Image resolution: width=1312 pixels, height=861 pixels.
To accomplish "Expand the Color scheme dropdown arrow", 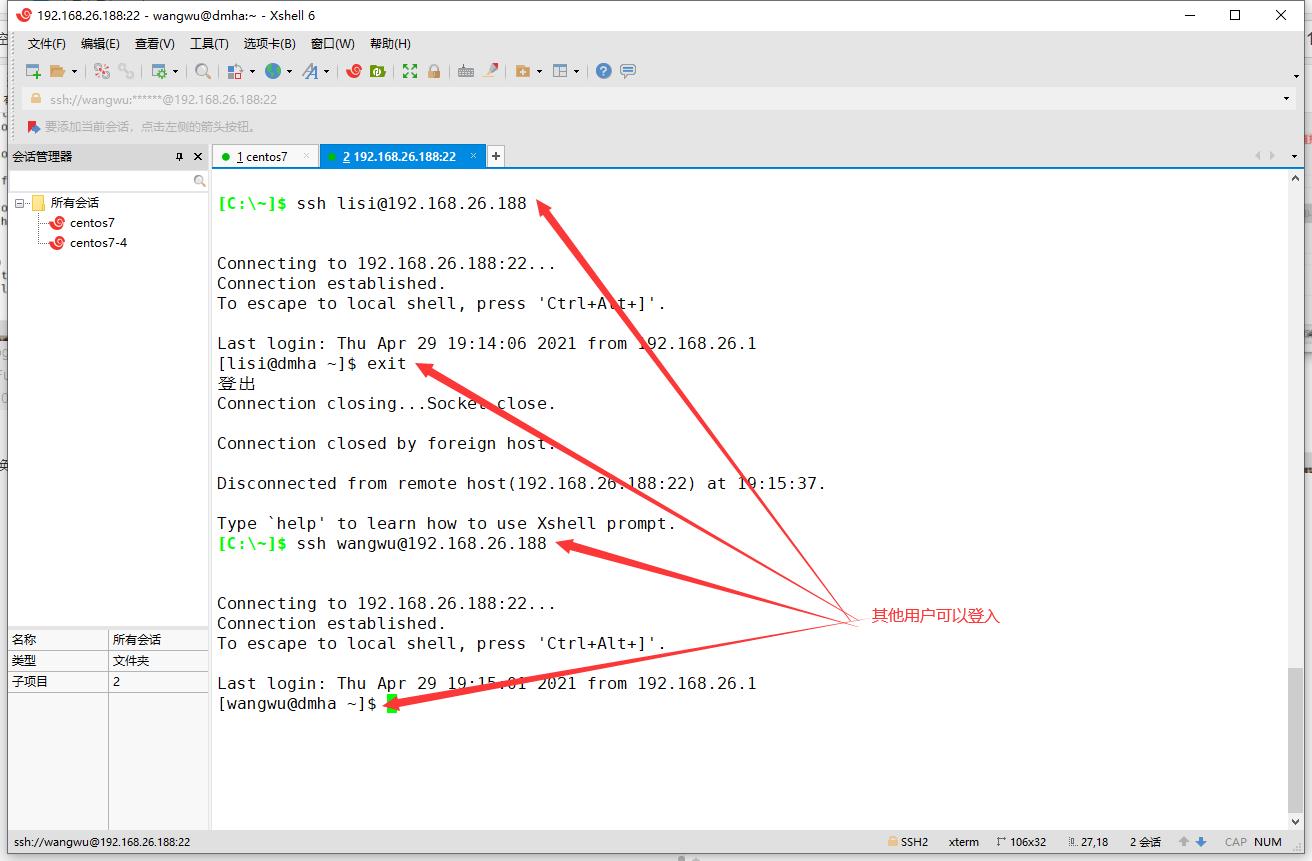I will 252,71.
